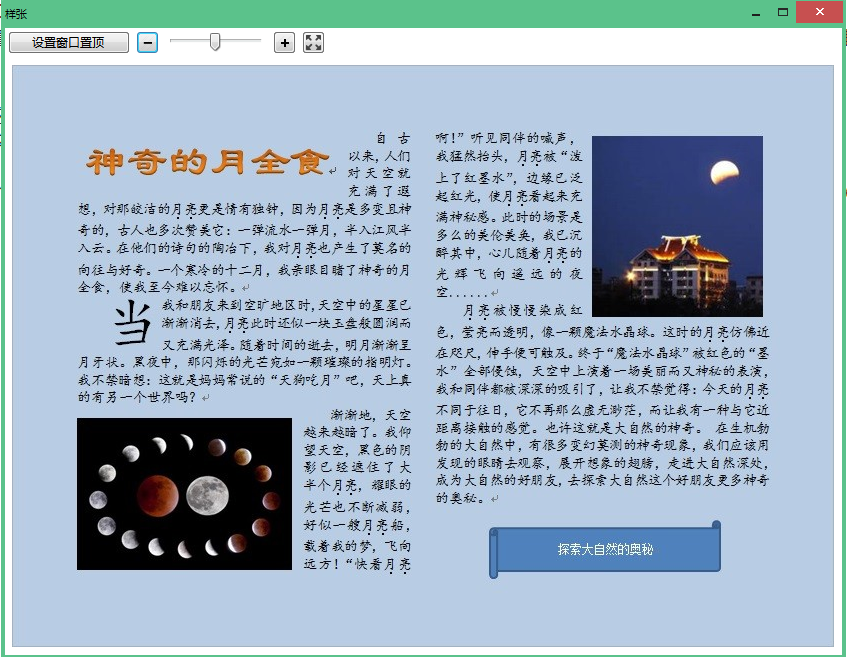The image size is (847, 657).
Task: Select the 神奇的月全食 WordArt title
Action: [208, 161]
